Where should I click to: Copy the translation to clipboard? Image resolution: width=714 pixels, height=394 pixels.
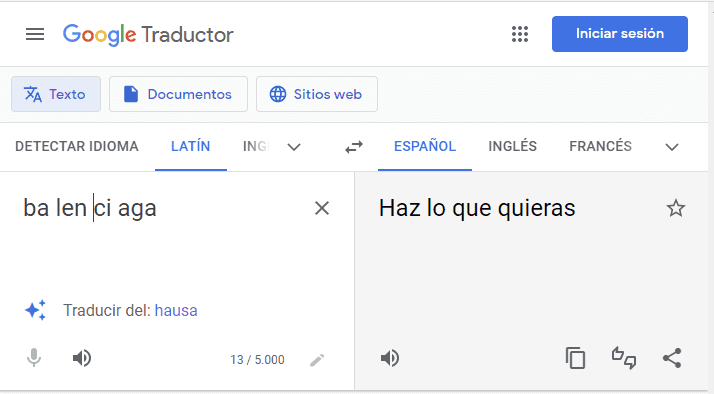[576, 358]
